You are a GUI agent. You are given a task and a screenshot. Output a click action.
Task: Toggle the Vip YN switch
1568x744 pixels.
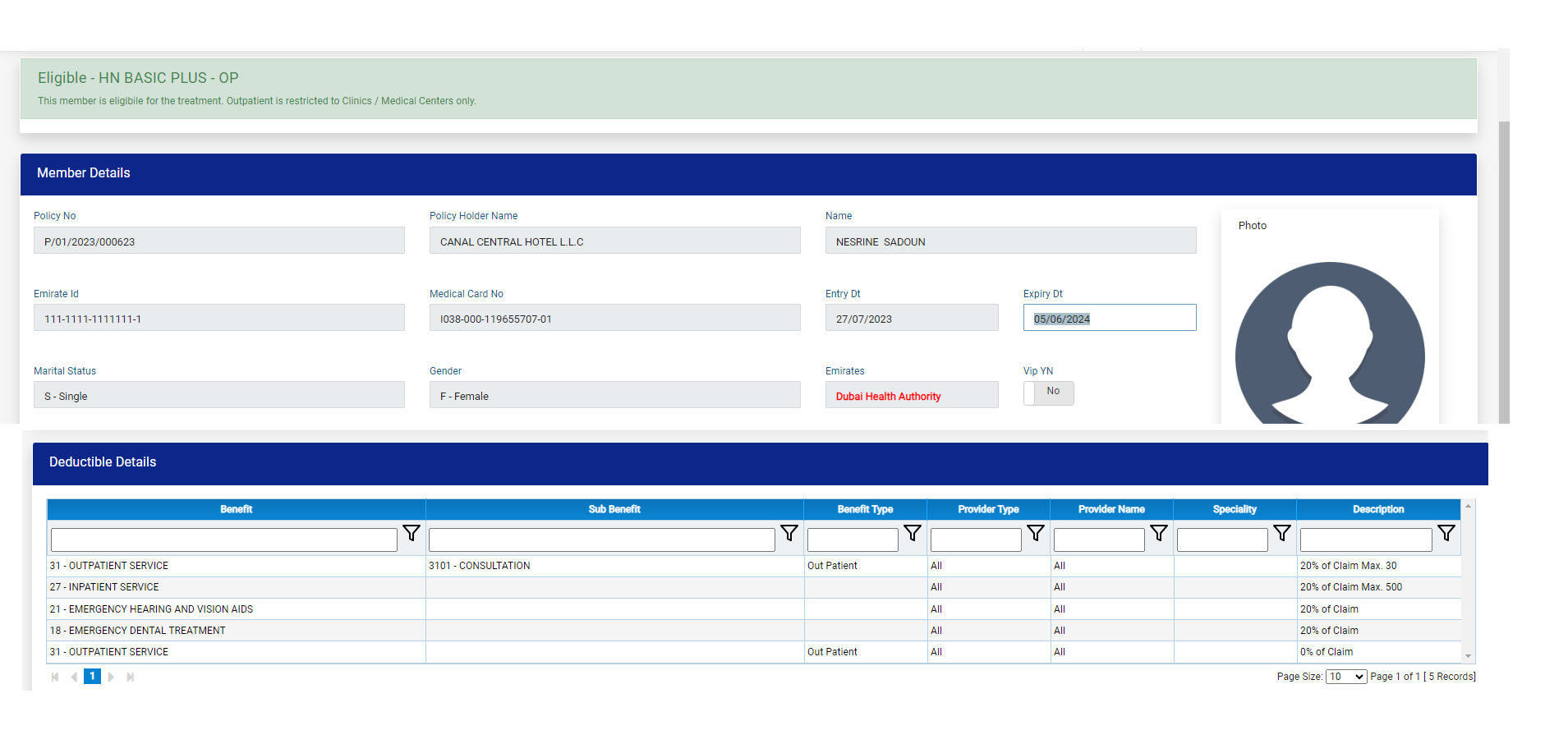tap(1048, 393)
